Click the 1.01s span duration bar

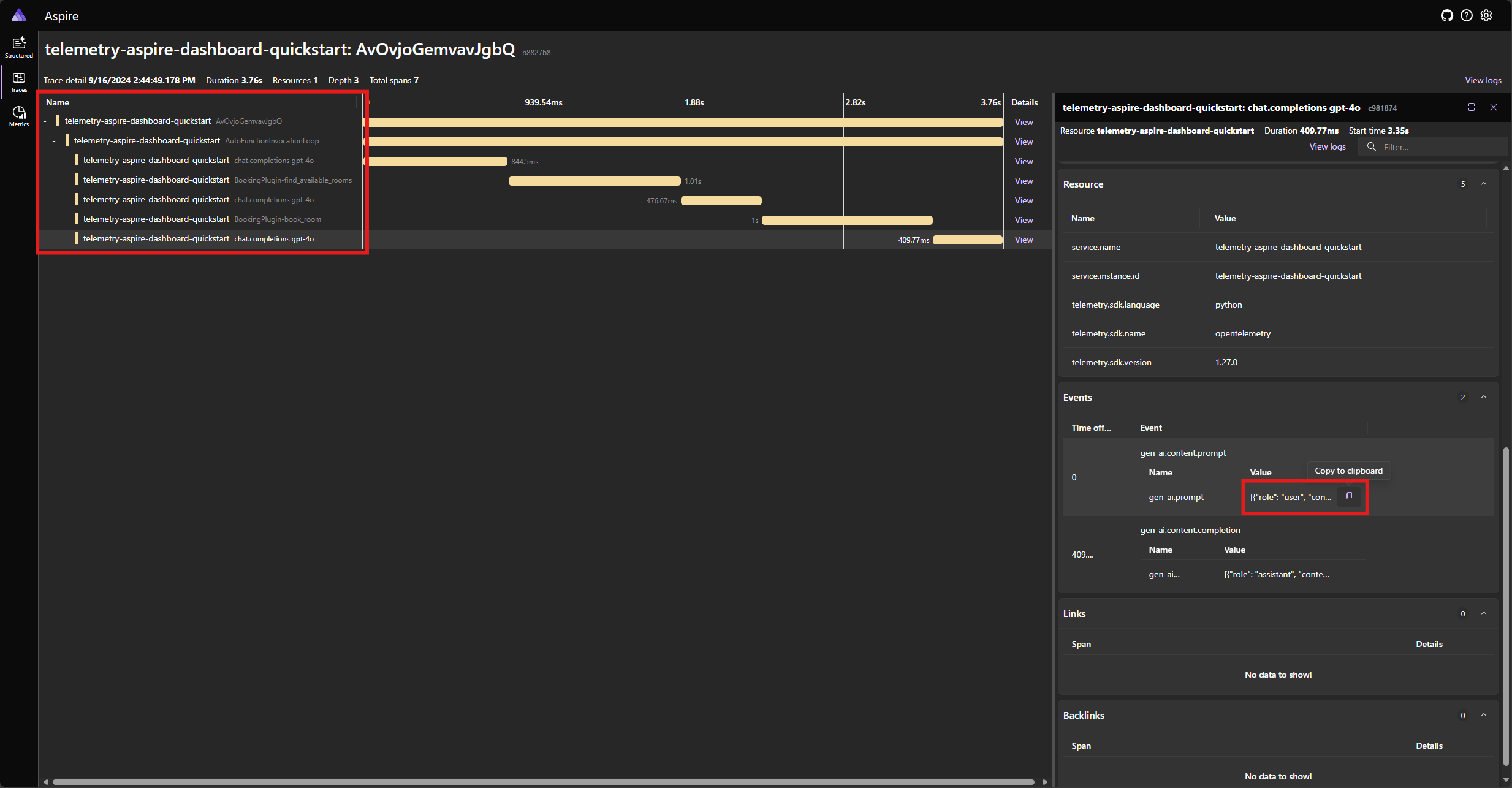[595, 181]
